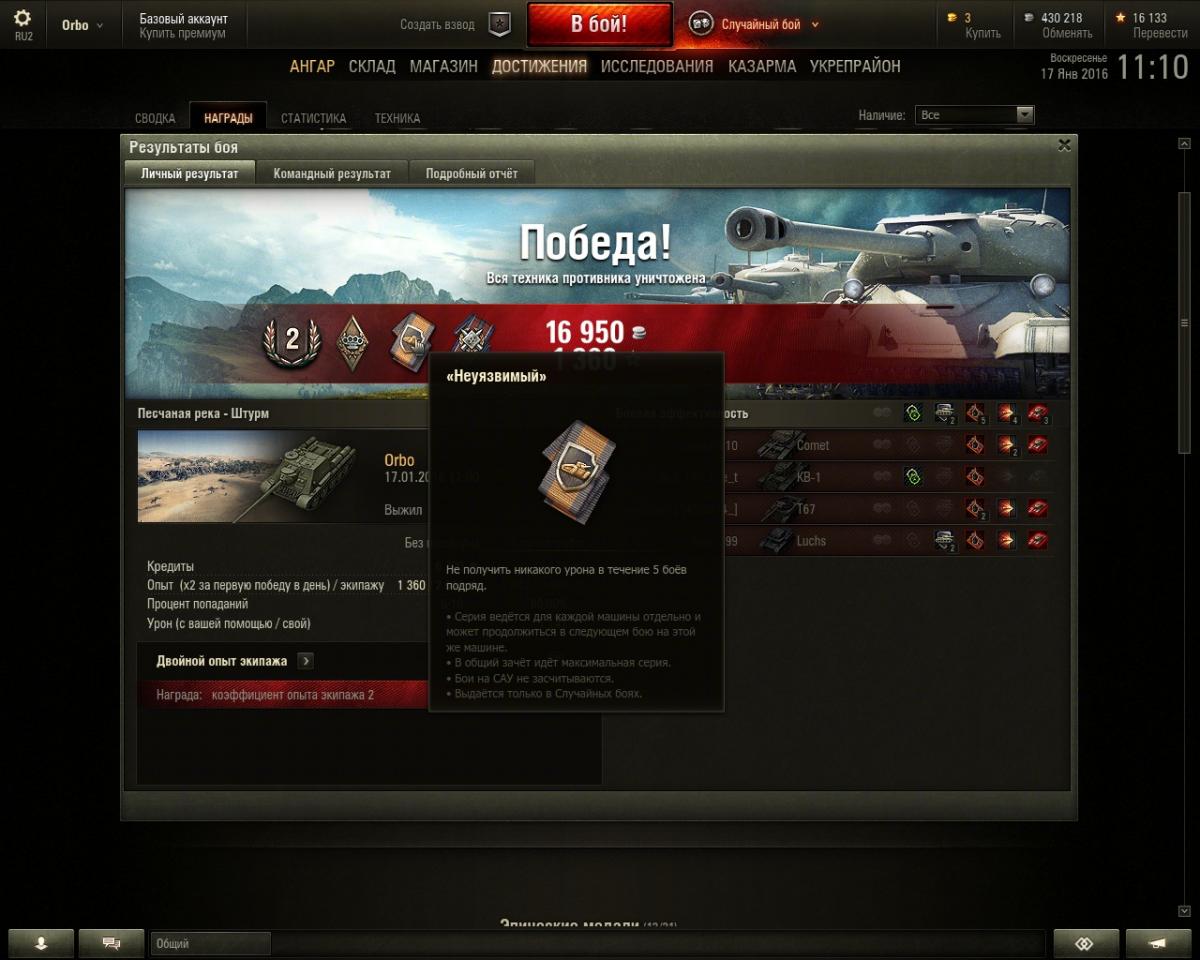This screenshot has height=960, width=1200.
Task: Click the green spotted icon for KB-1
Action: coord(911,477)
